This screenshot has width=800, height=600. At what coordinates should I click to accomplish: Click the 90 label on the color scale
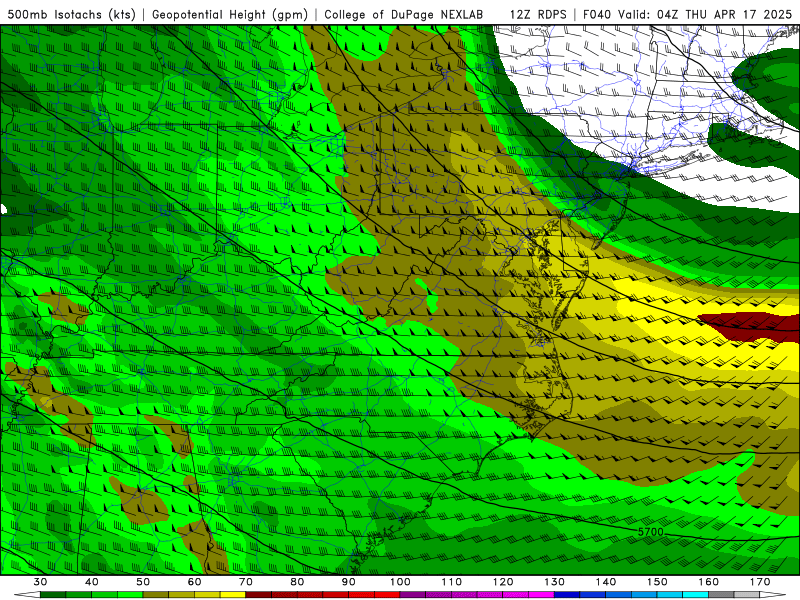[348, 582]
